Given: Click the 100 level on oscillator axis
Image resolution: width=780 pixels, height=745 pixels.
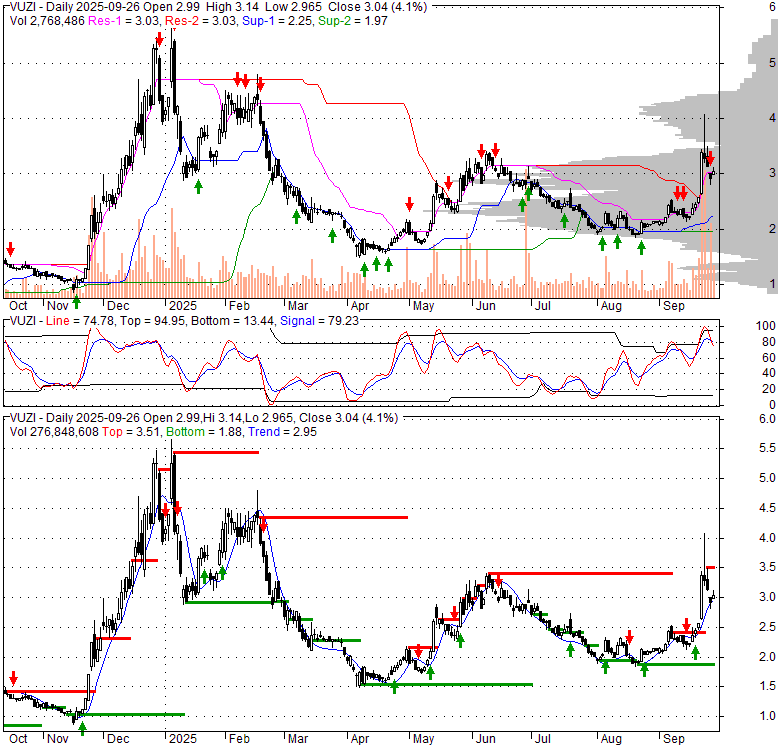Looking at the screenshot, I should click(x=766, y=326).
